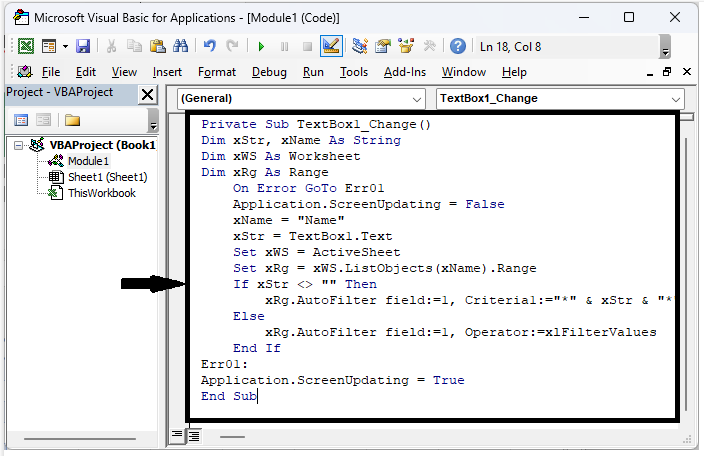Open Visual Basic Help question icon
The image size is (704, 456).
coord(458,46)
